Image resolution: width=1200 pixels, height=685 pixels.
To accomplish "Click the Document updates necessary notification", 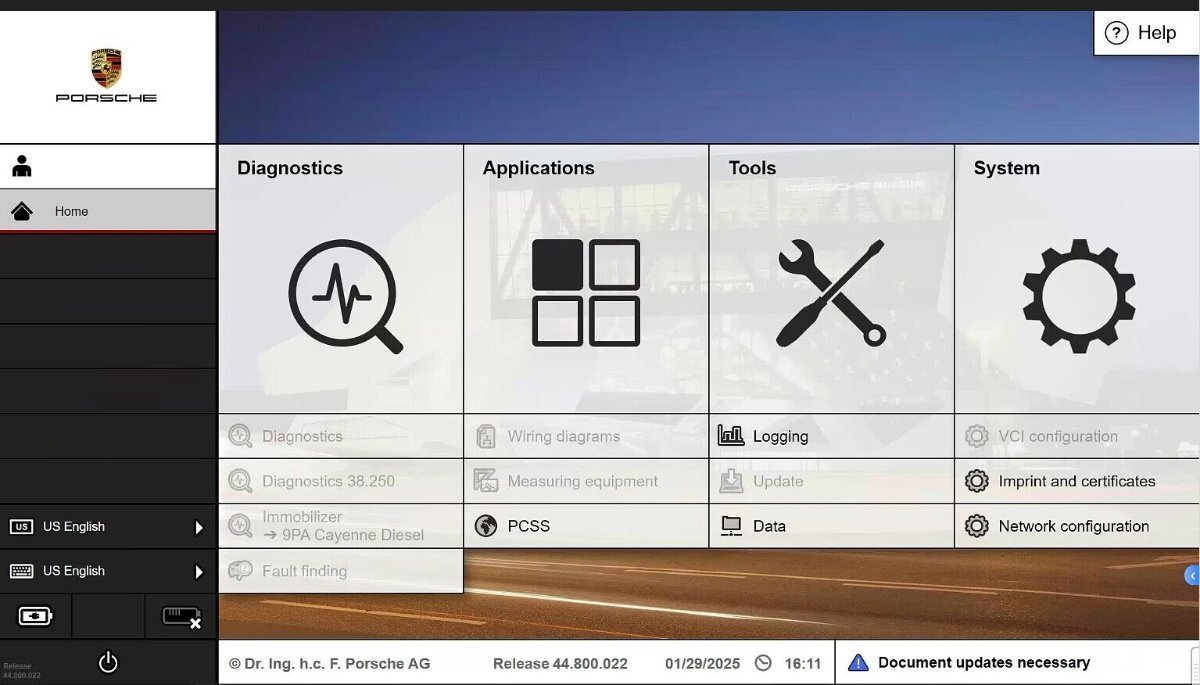I will (983, 663).
